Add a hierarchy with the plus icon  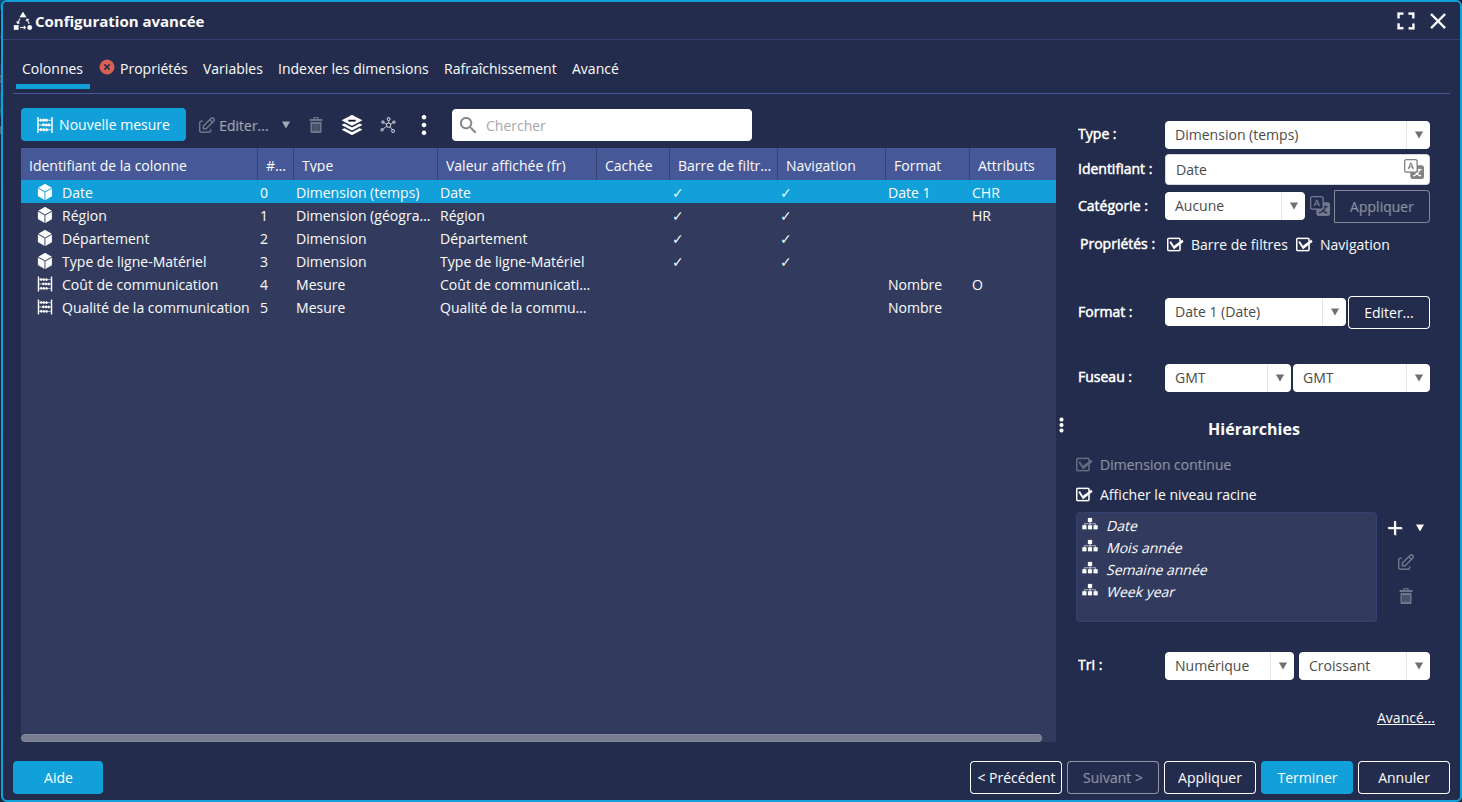[x=1396, y=528]
